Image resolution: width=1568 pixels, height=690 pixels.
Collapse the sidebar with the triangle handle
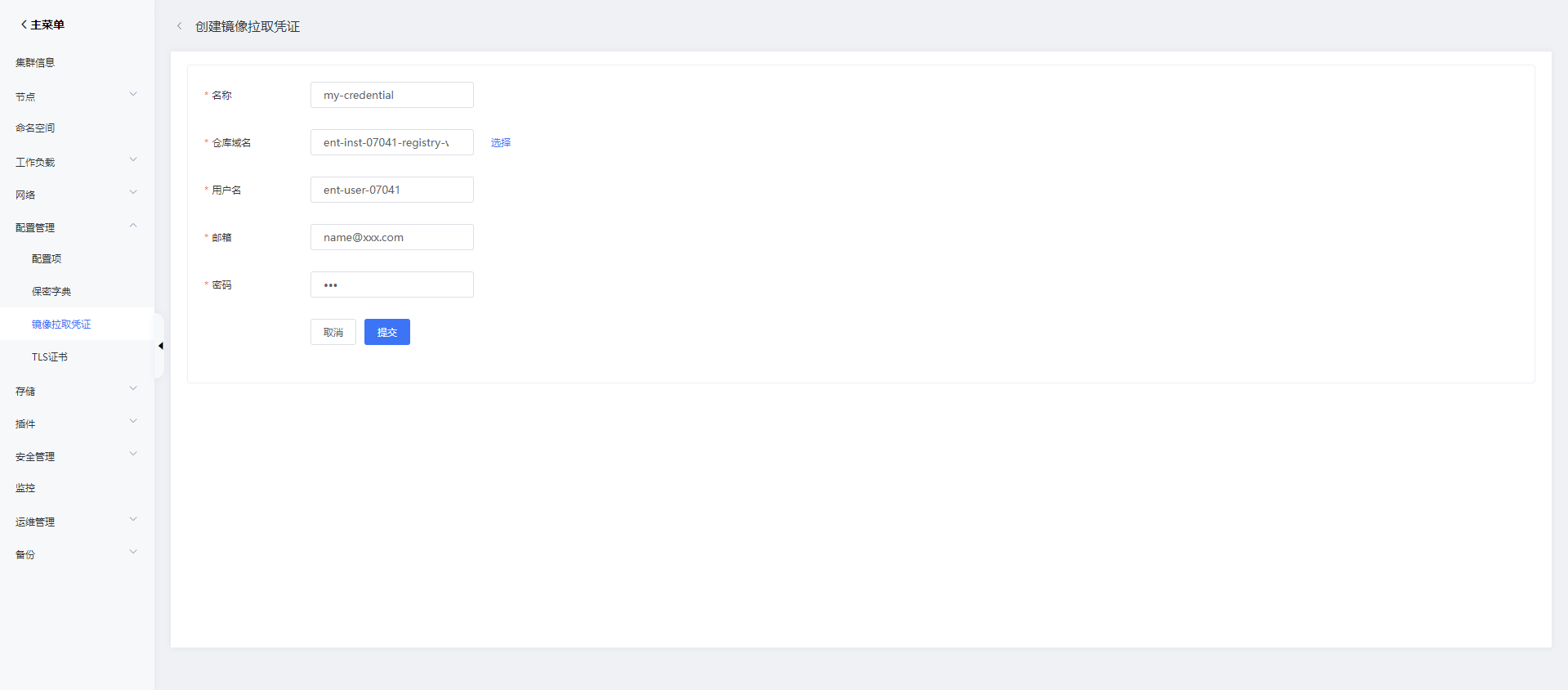coord(160,346)
